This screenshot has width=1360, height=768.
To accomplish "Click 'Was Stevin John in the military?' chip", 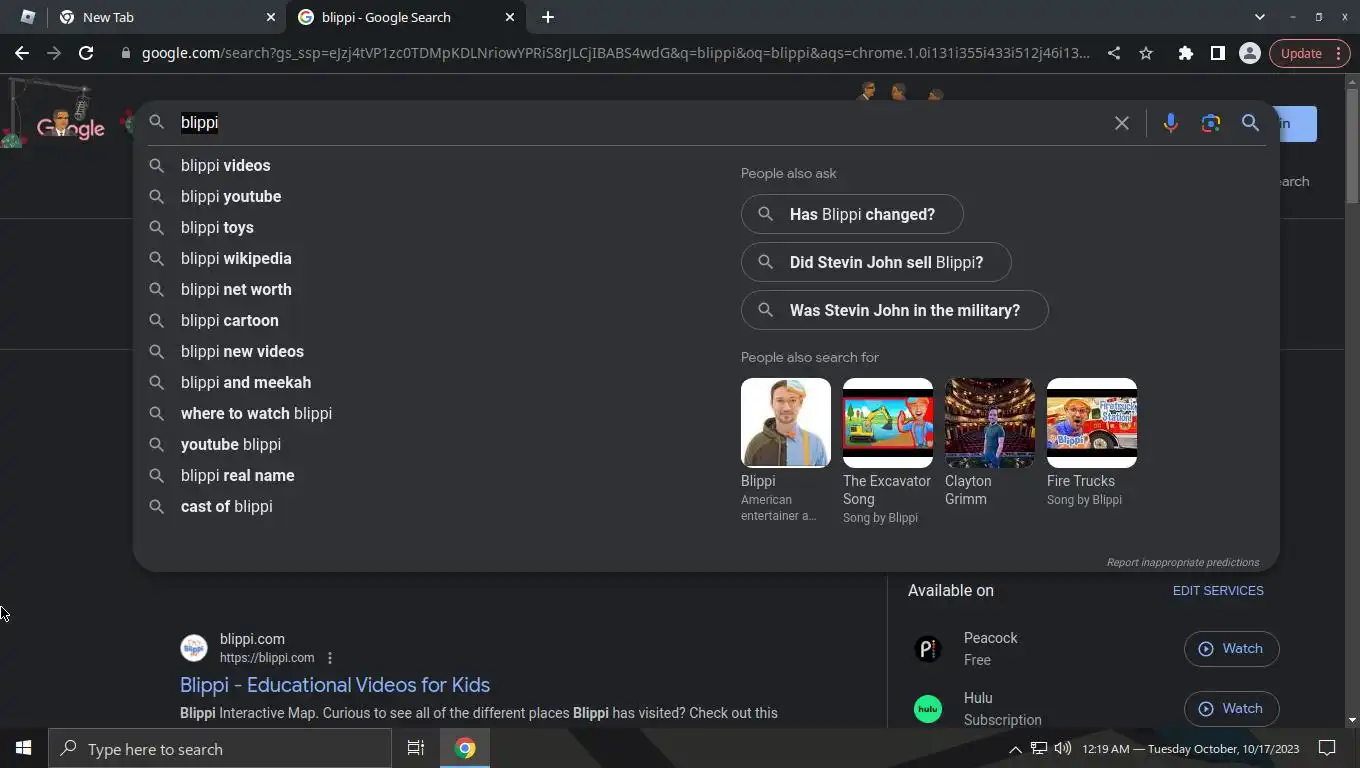I will coord(895,310).
